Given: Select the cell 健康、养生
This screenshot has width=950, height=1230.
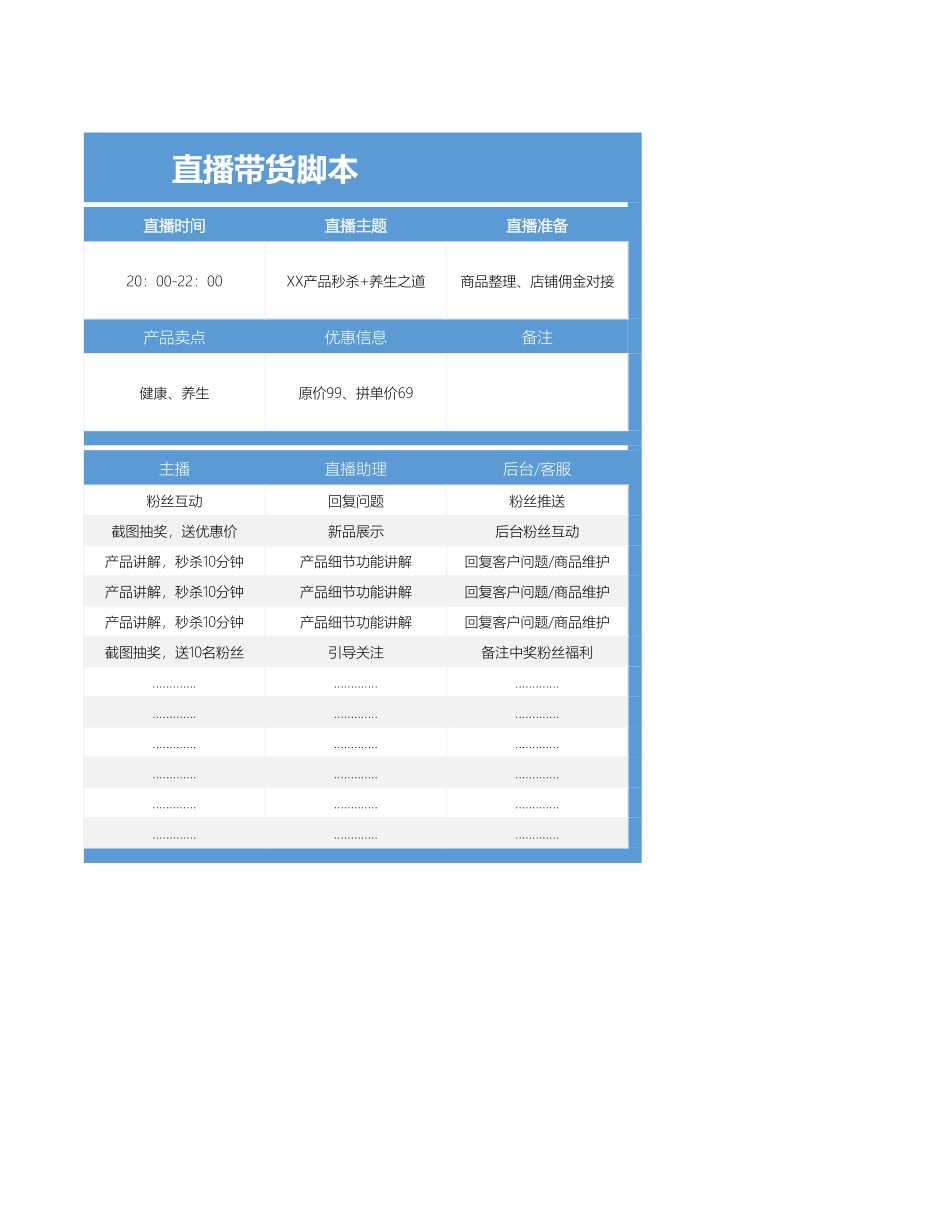Looking at the screenshot, I should click(174, 393).
